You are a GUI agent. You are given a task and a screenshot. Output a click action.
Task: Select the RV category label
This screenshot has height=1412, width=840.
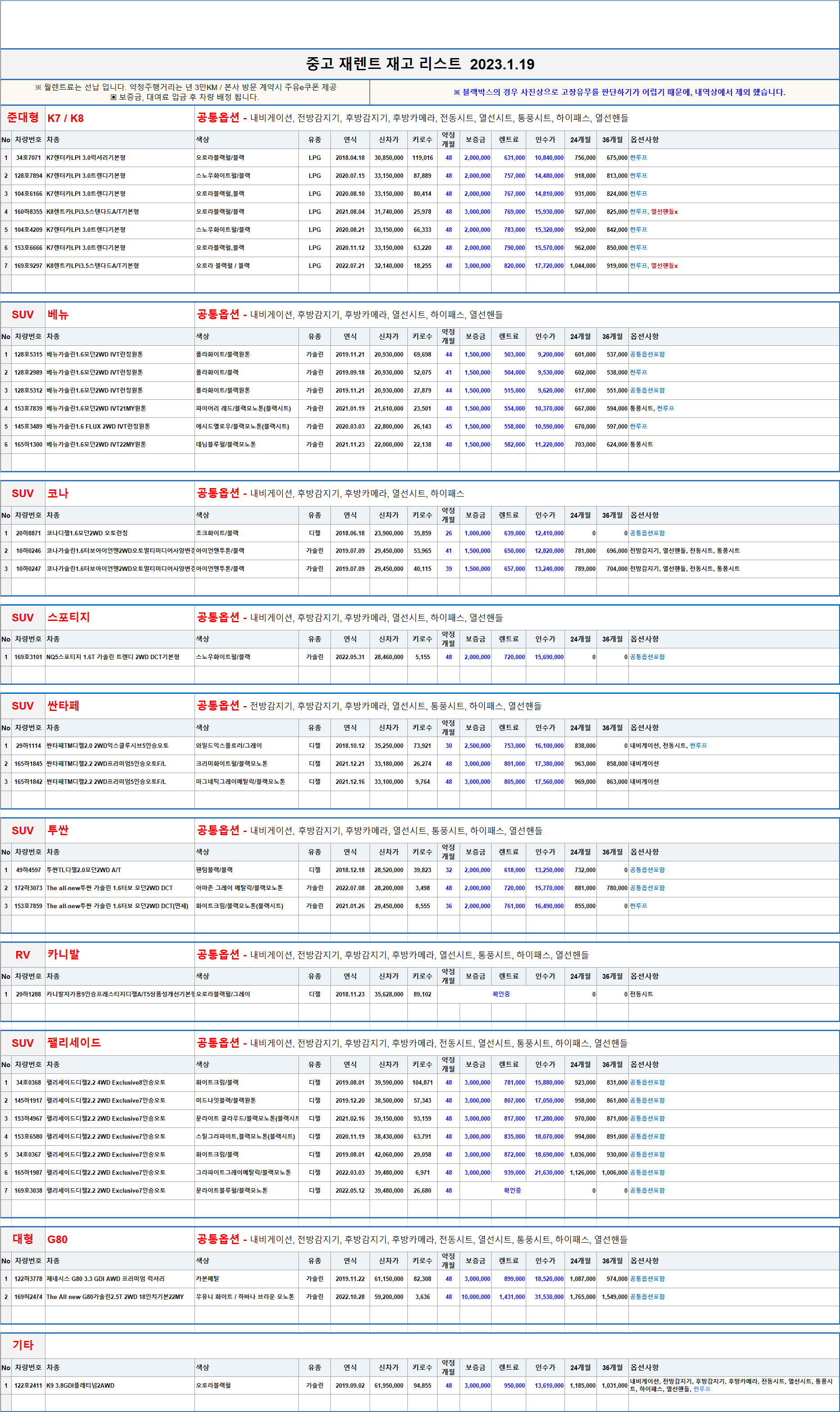coord(23,955)
